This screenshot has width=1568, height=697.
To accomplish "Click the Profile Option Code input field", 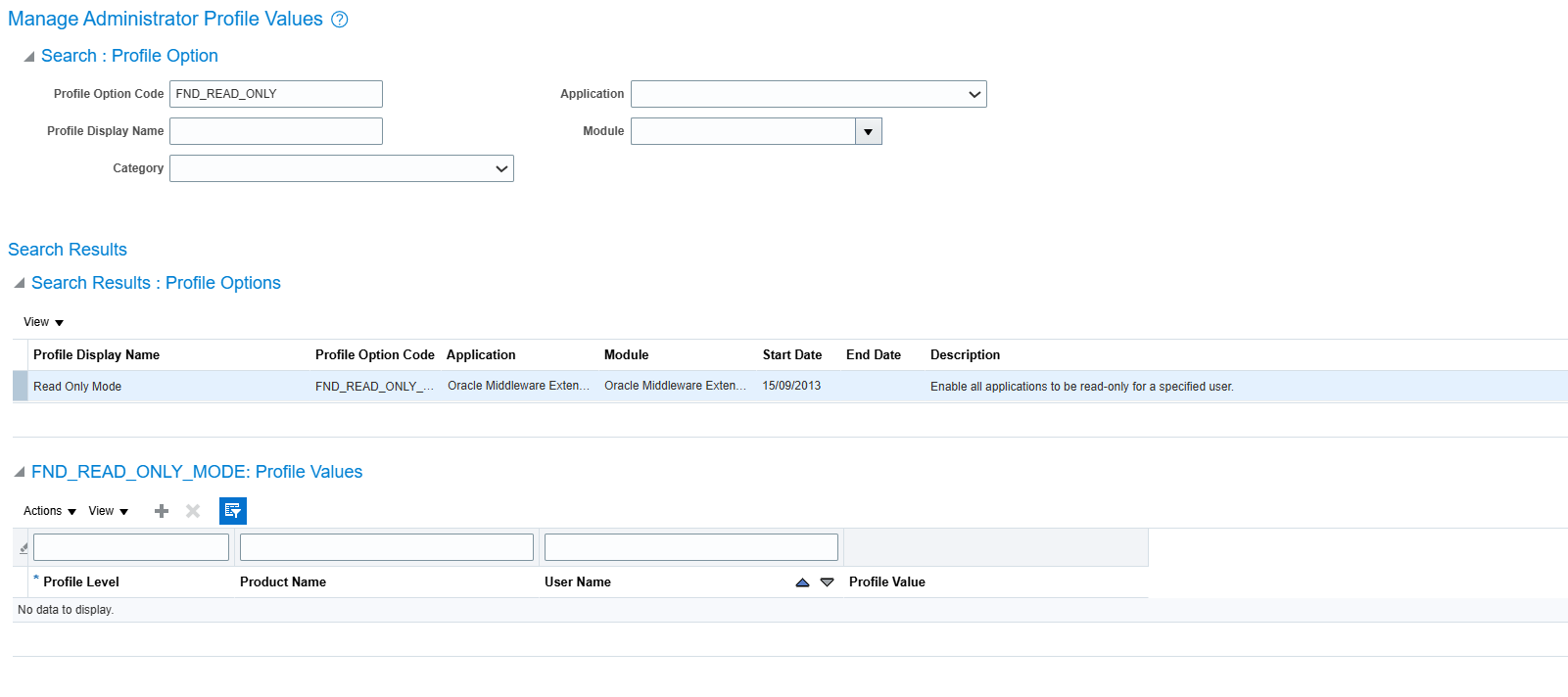I will 276,94.
